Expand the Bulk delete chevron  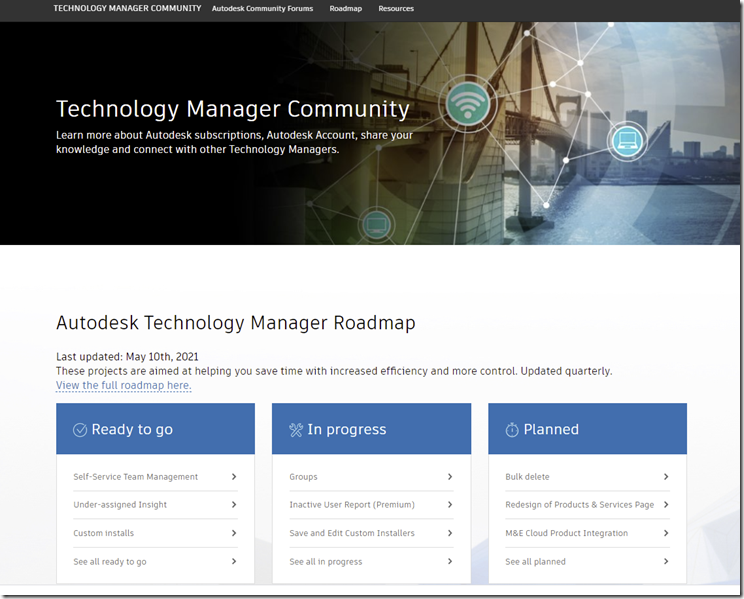[666, 477]
